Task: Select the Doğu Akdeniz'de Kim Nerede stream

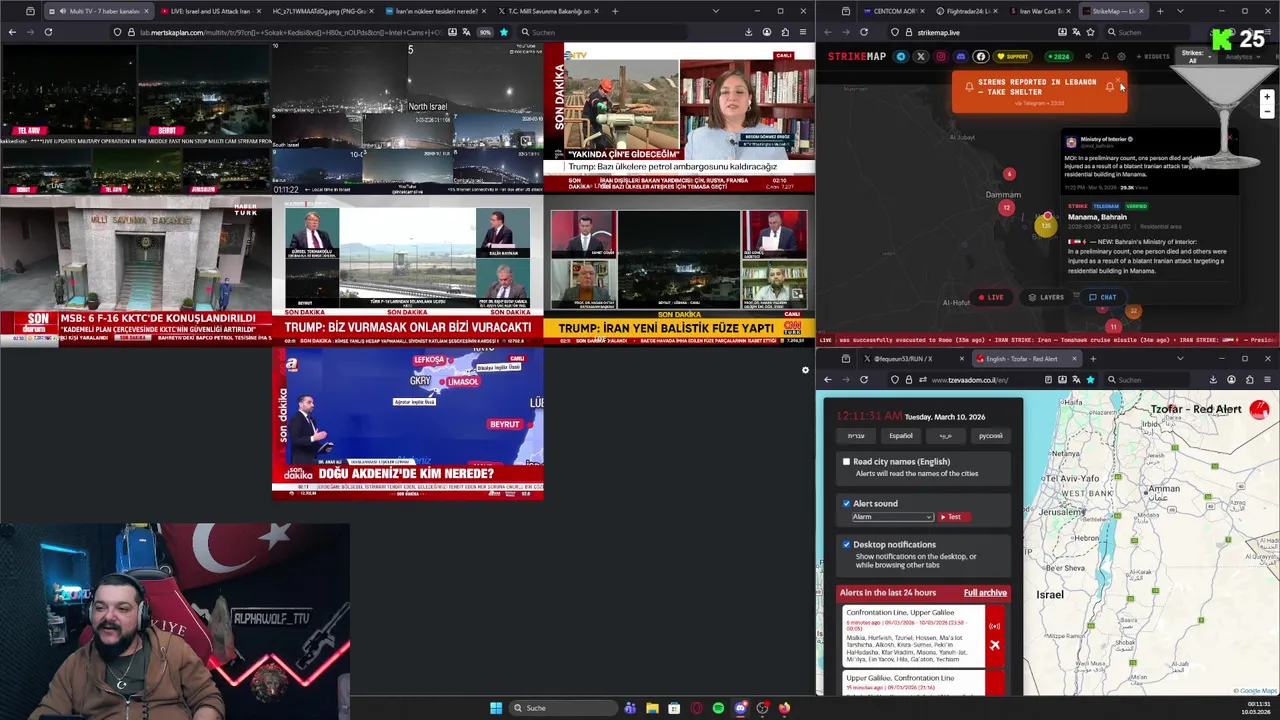Action: (408, 424)
